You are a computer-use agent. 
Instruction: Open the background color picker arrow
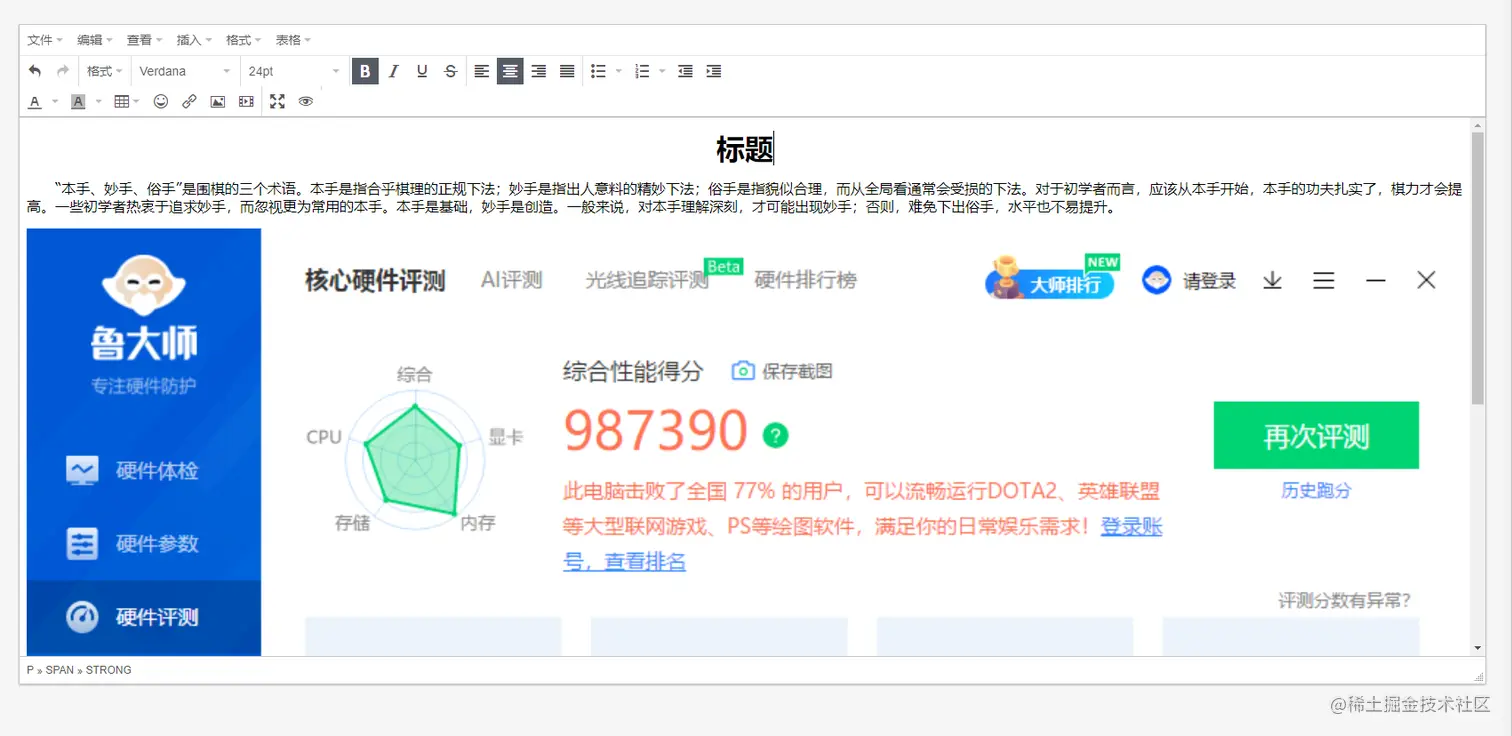(99, 101)
